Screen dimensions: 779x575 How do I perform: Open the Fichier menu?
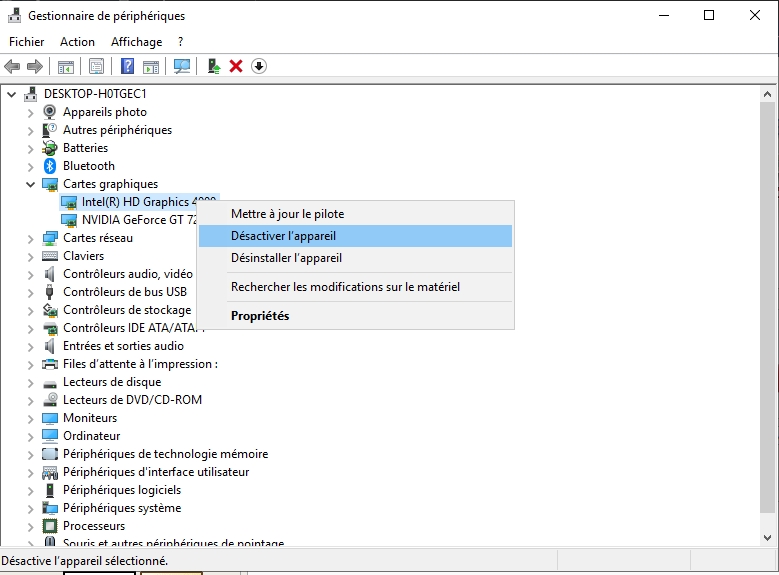click(x=27, y=42)
